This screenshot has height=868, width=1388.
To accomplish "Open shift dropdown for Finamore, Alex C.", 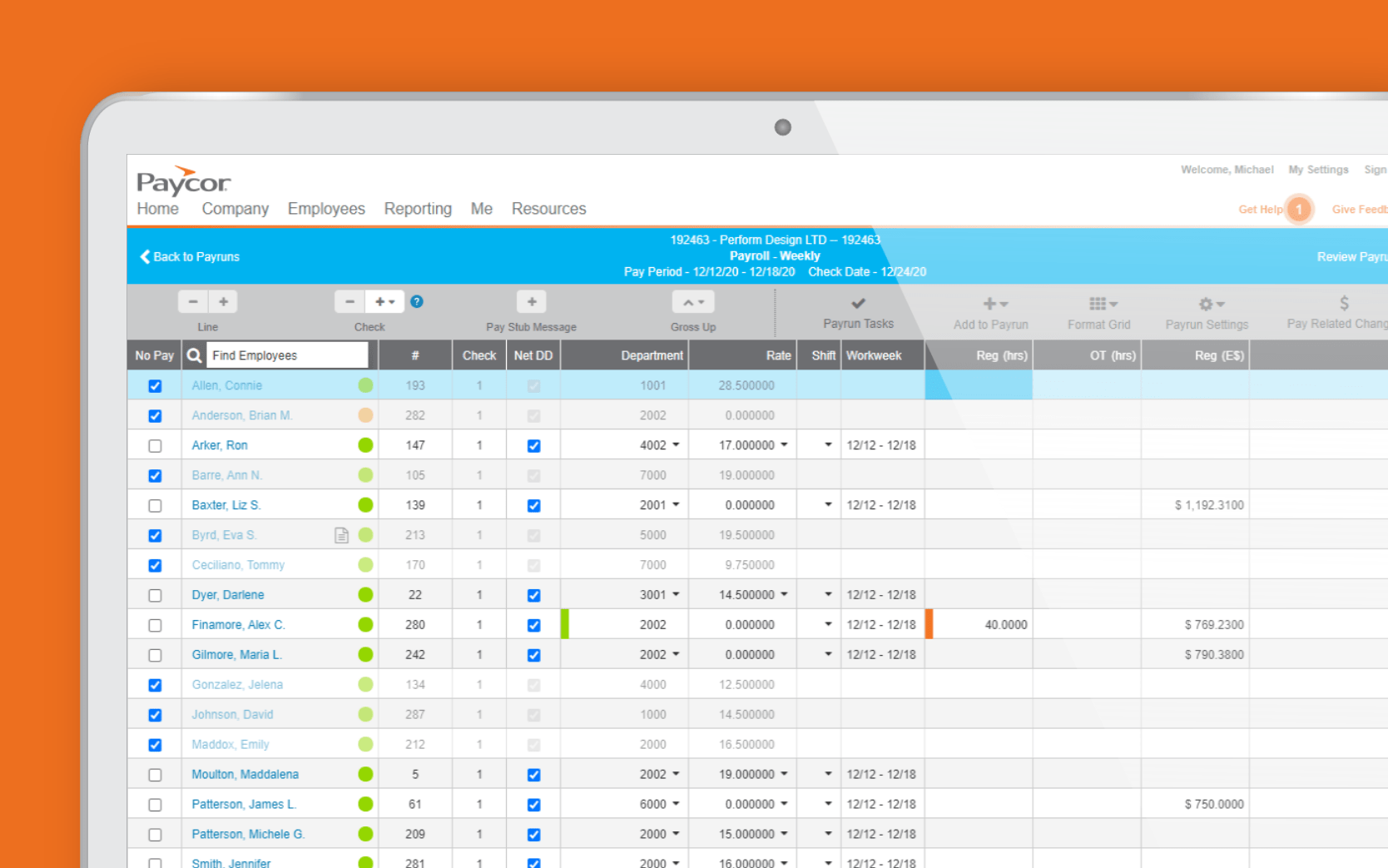I will pos(828,625).
